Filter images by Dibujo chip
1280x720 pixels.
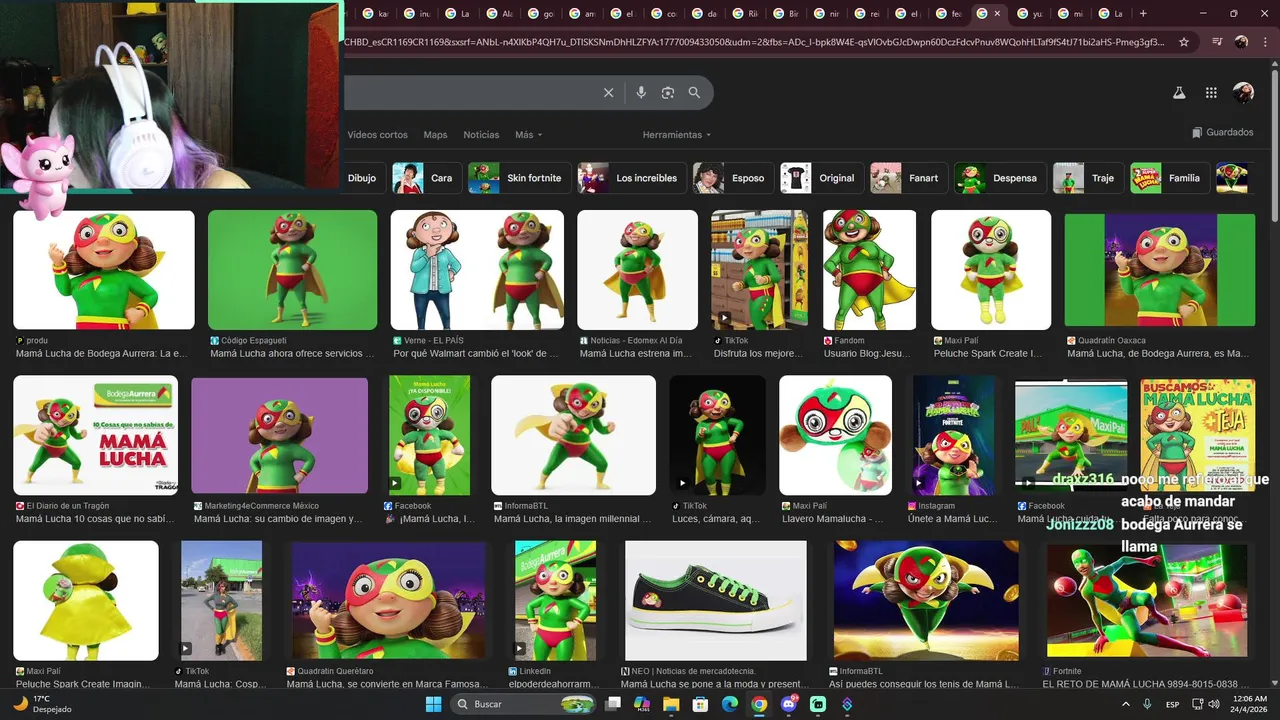pos(362,178)
